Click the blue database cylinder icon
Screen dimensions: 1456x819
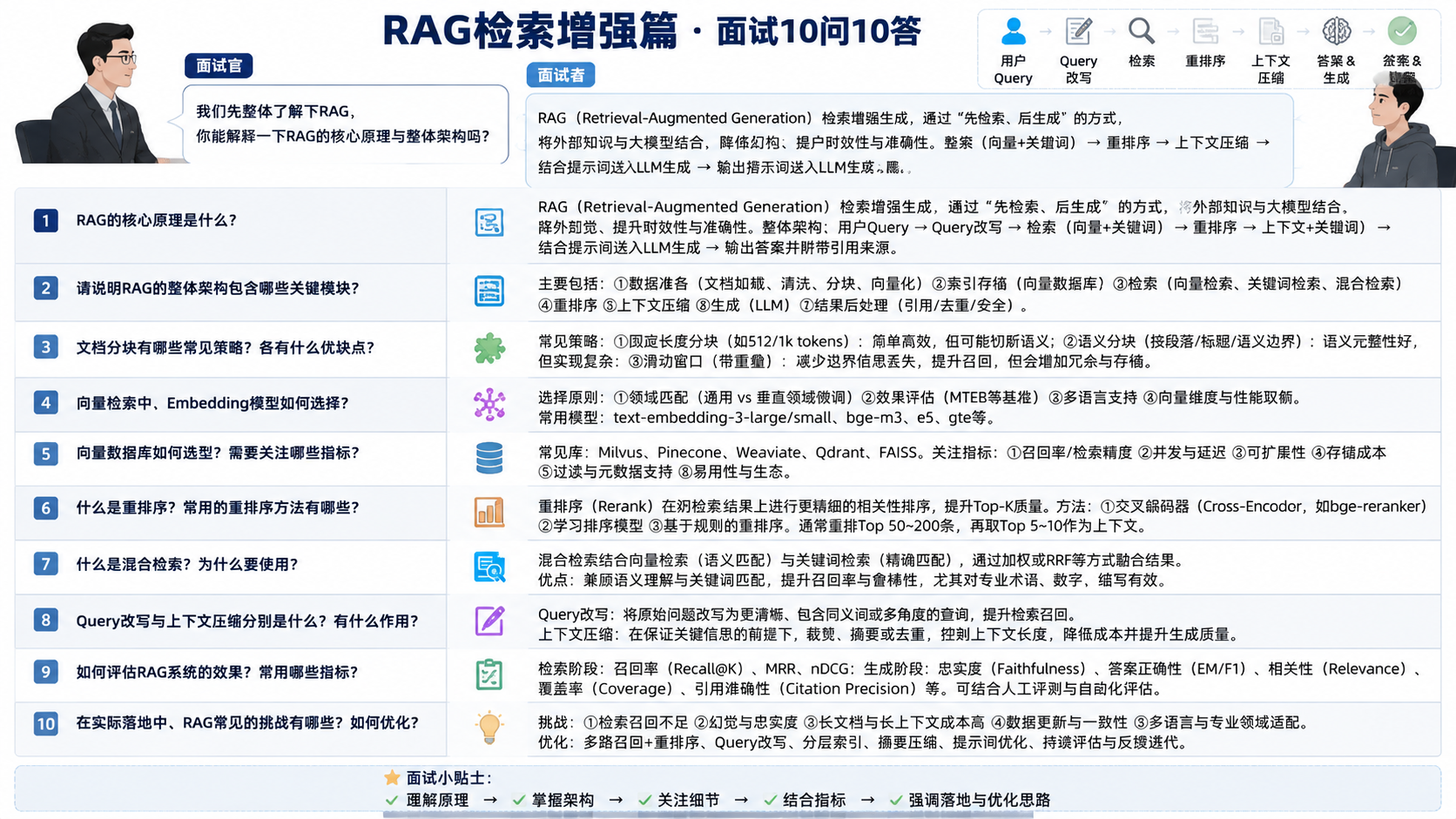point(489,458)
